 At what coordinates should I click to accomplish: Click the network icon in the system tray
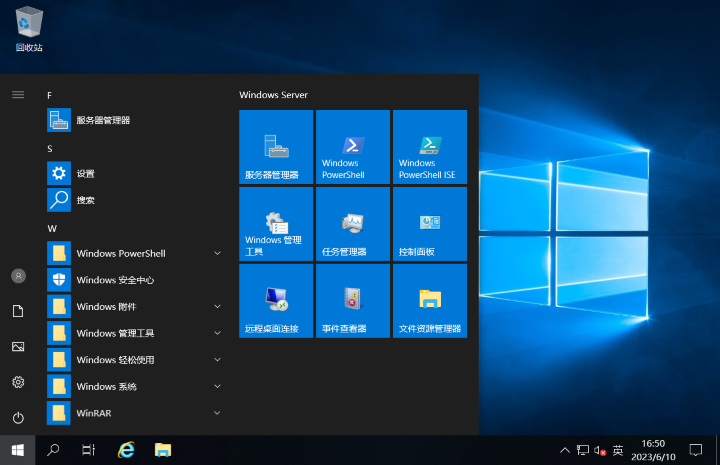coord(583,450)
